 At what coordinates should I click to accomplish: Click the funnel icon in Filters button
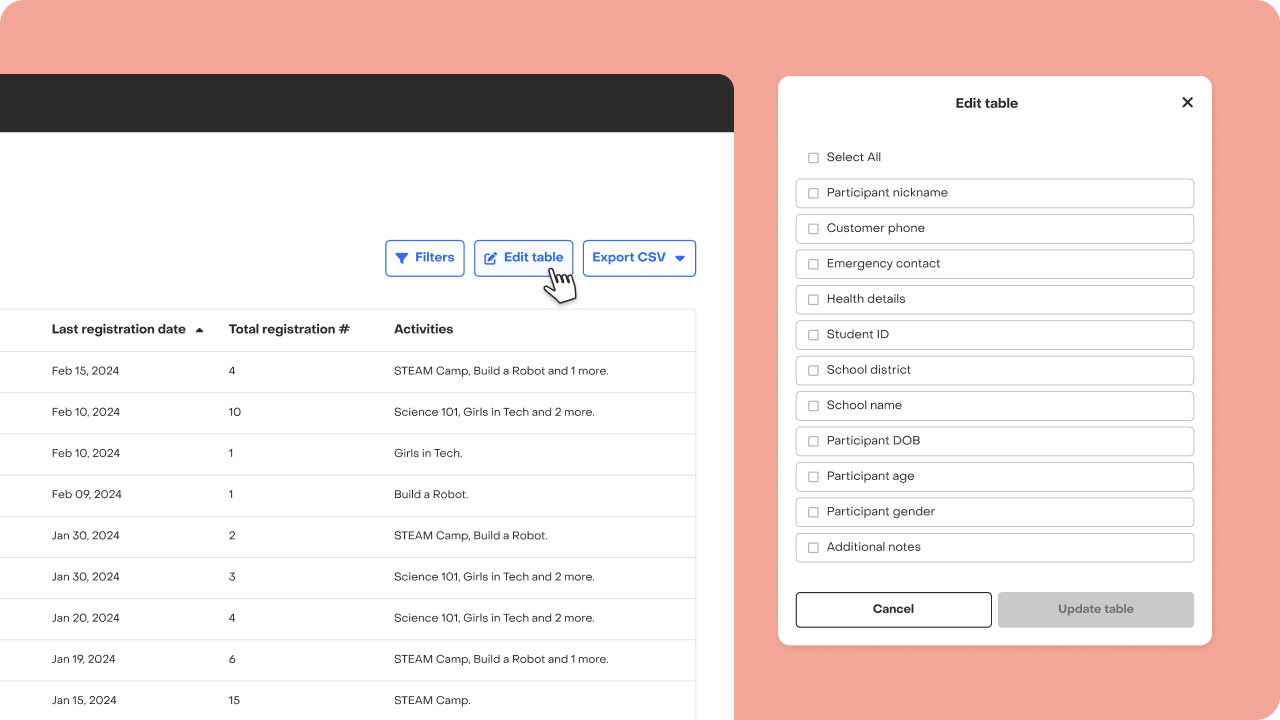click(402, 258)
